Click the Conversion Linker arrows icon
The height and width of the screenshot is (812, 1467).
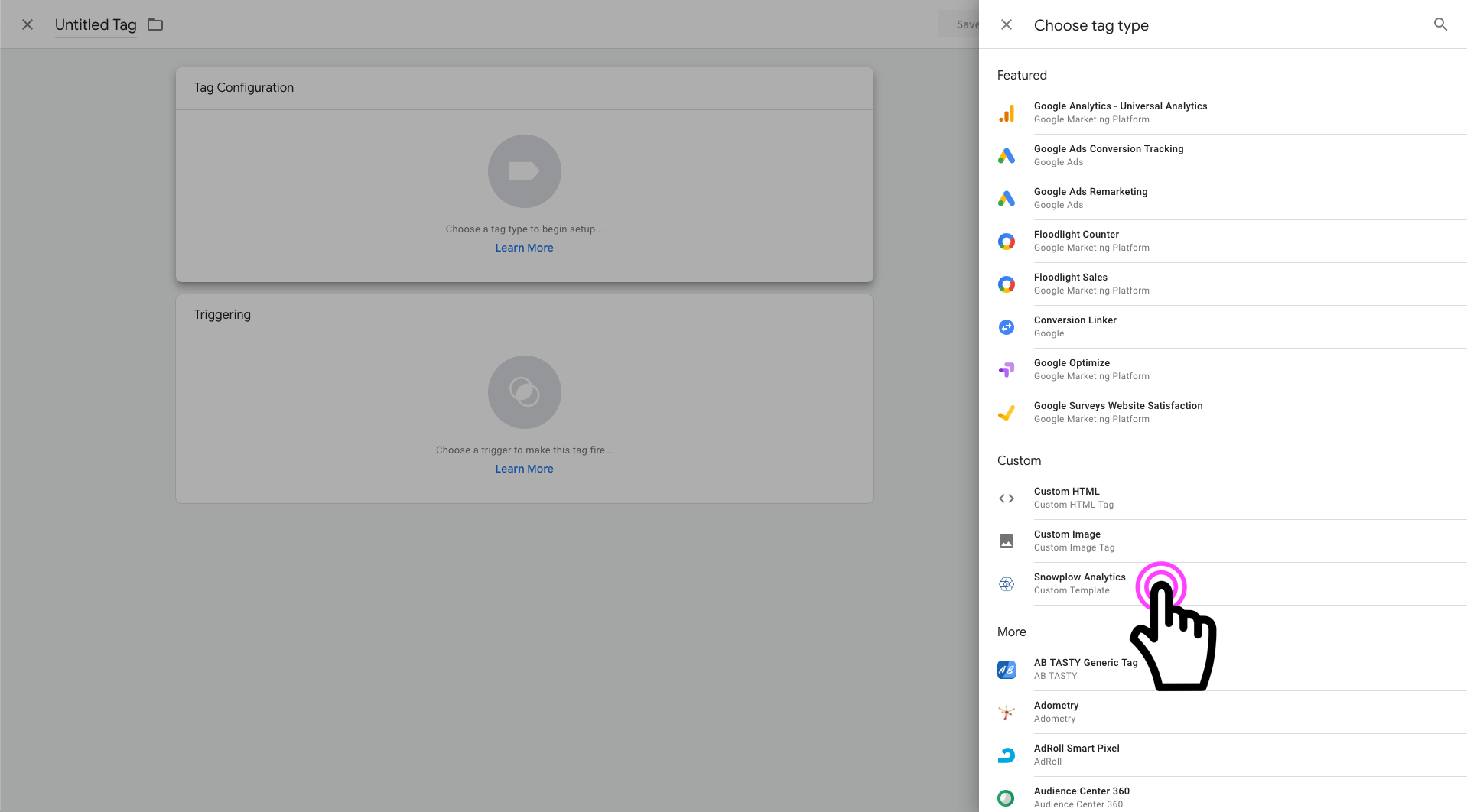1007,327
